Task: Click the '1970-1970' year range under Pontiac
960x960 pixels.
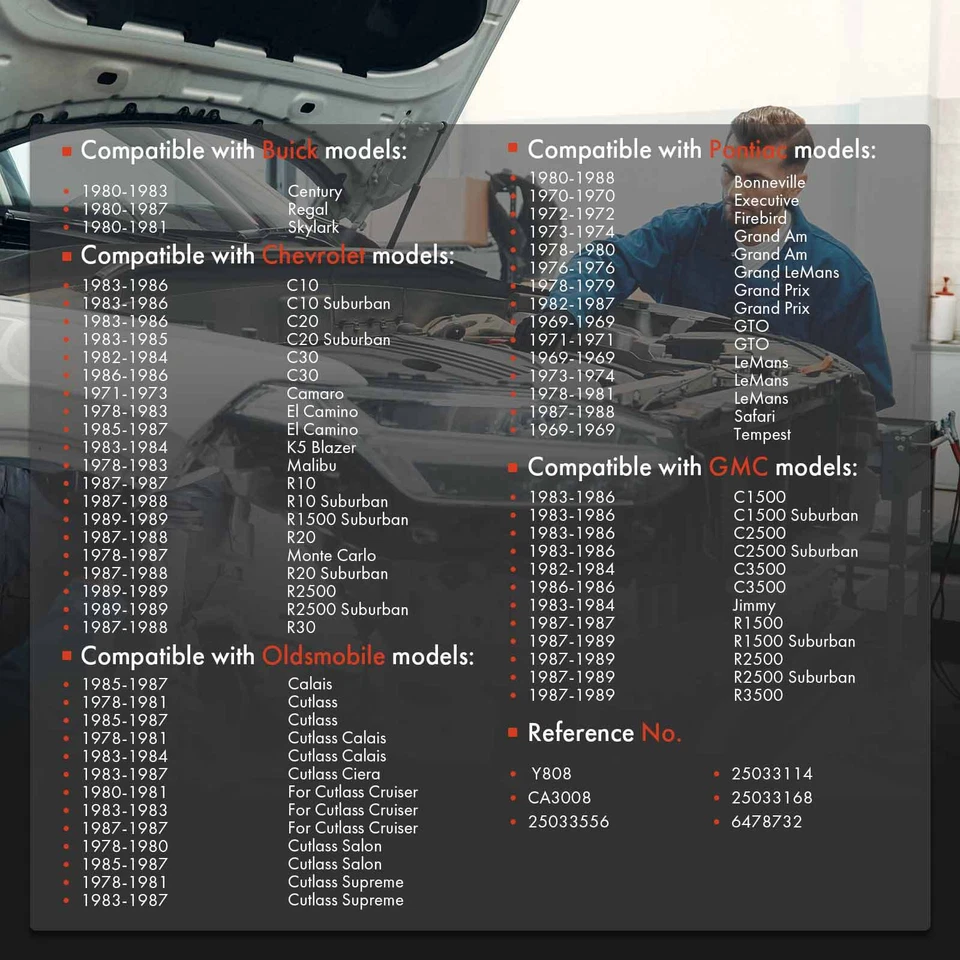Action: point(572,196)
